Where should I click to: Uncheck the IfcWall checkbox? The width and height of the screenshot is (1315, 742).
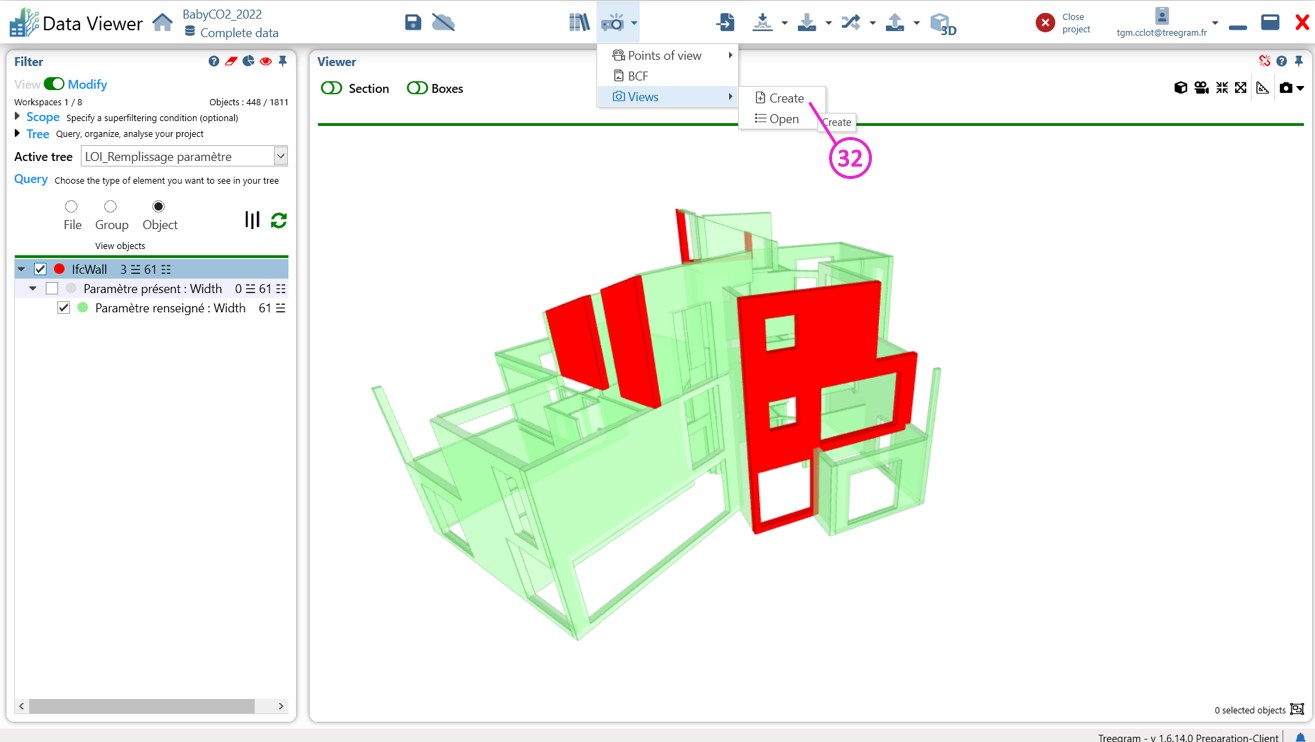coord(41,269)
